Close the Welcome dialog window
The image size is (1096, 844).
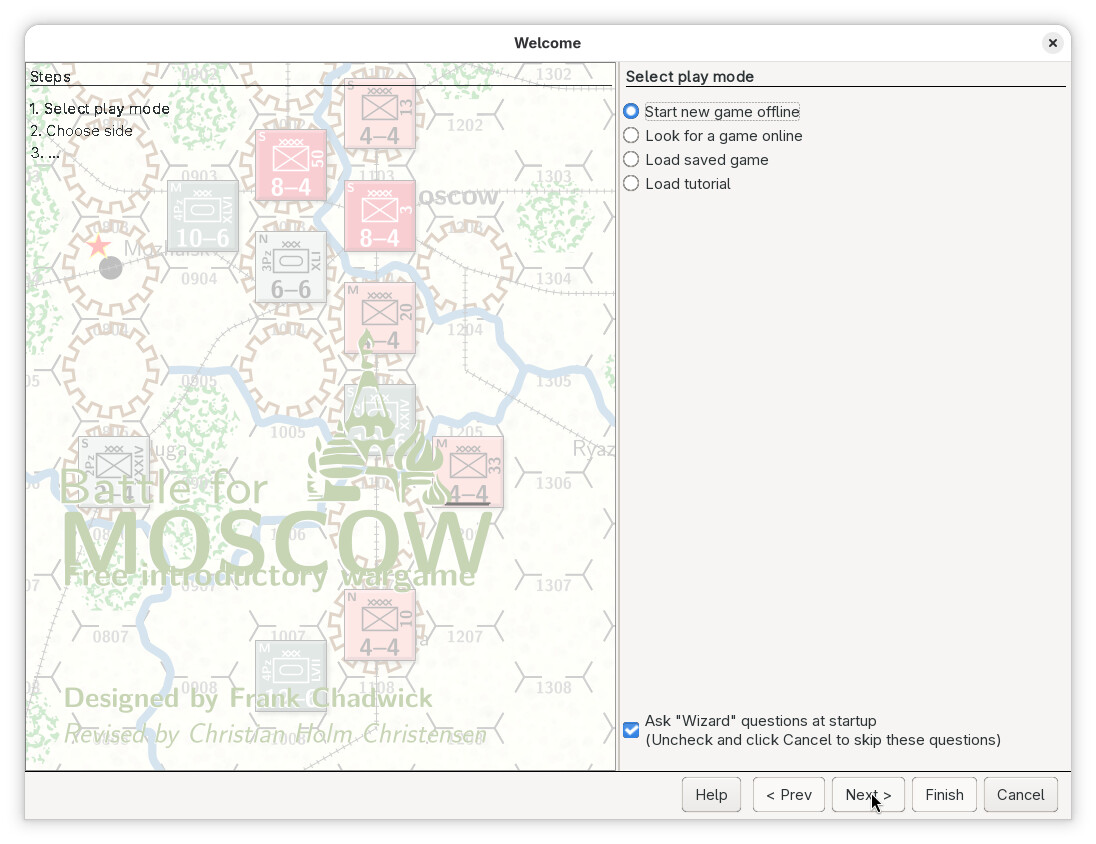[x=1052, y=43]
